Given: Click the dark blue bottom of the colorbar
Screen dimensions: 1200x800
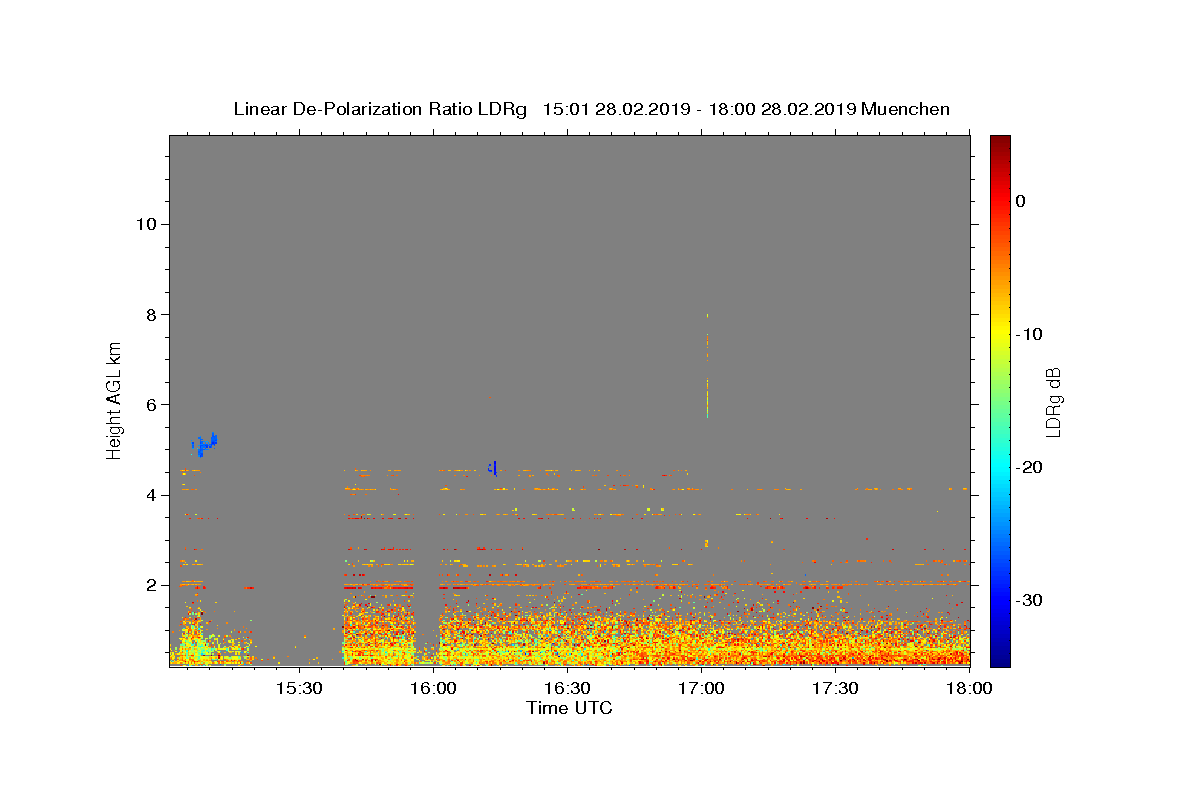Looking at the screenshot, I should pyautogui.click(x=1000, y=658).
